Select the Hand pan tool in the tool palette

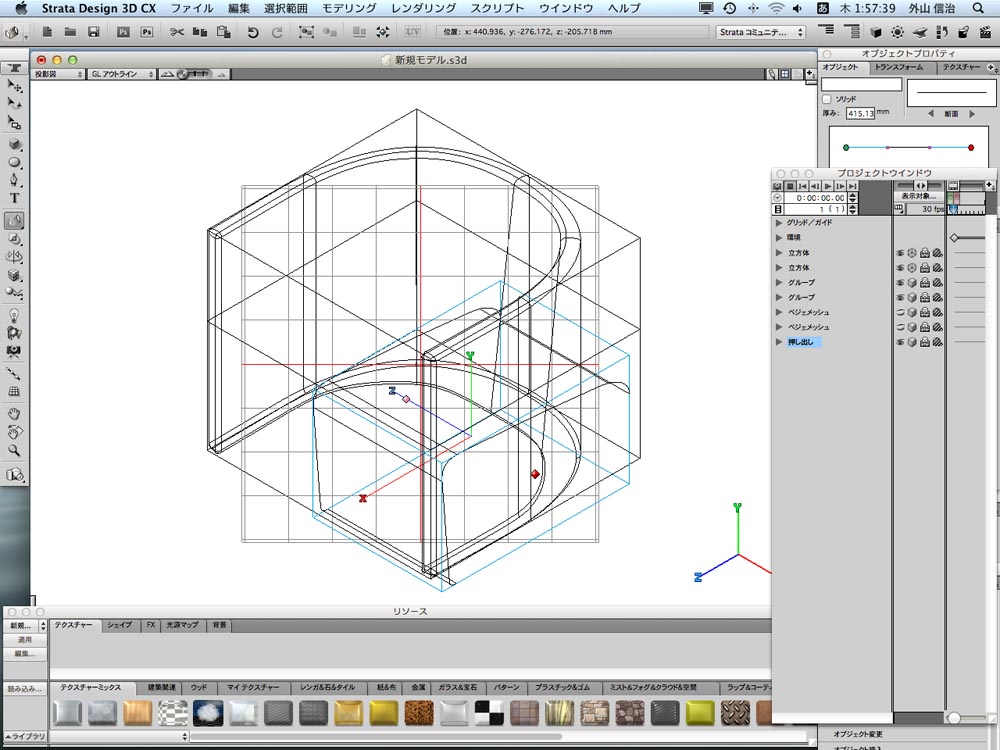tap(14, 414)
